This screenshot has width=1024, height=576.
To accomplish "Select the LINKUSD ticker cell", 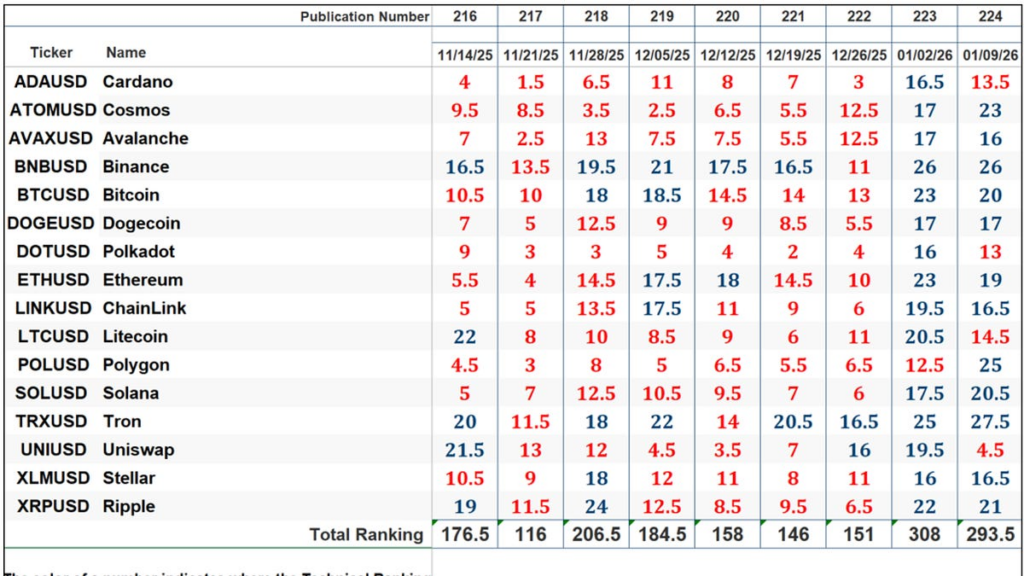I will (x=53, y=308).
